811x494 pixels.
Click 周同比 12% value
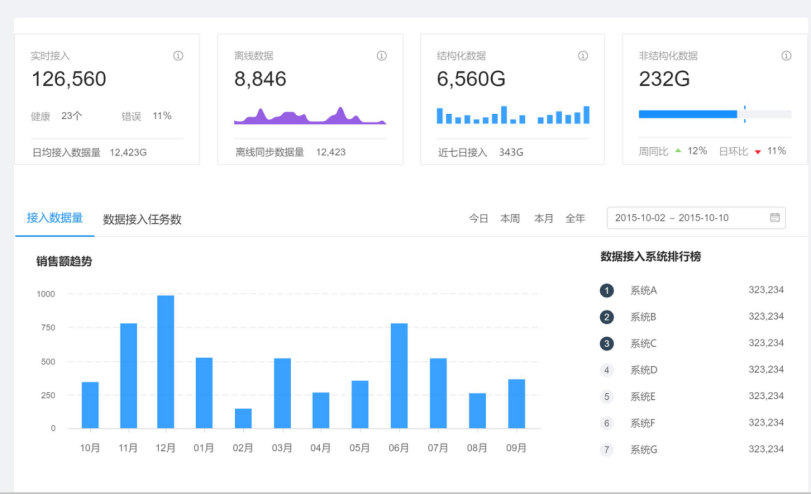(x=697, y=151)
